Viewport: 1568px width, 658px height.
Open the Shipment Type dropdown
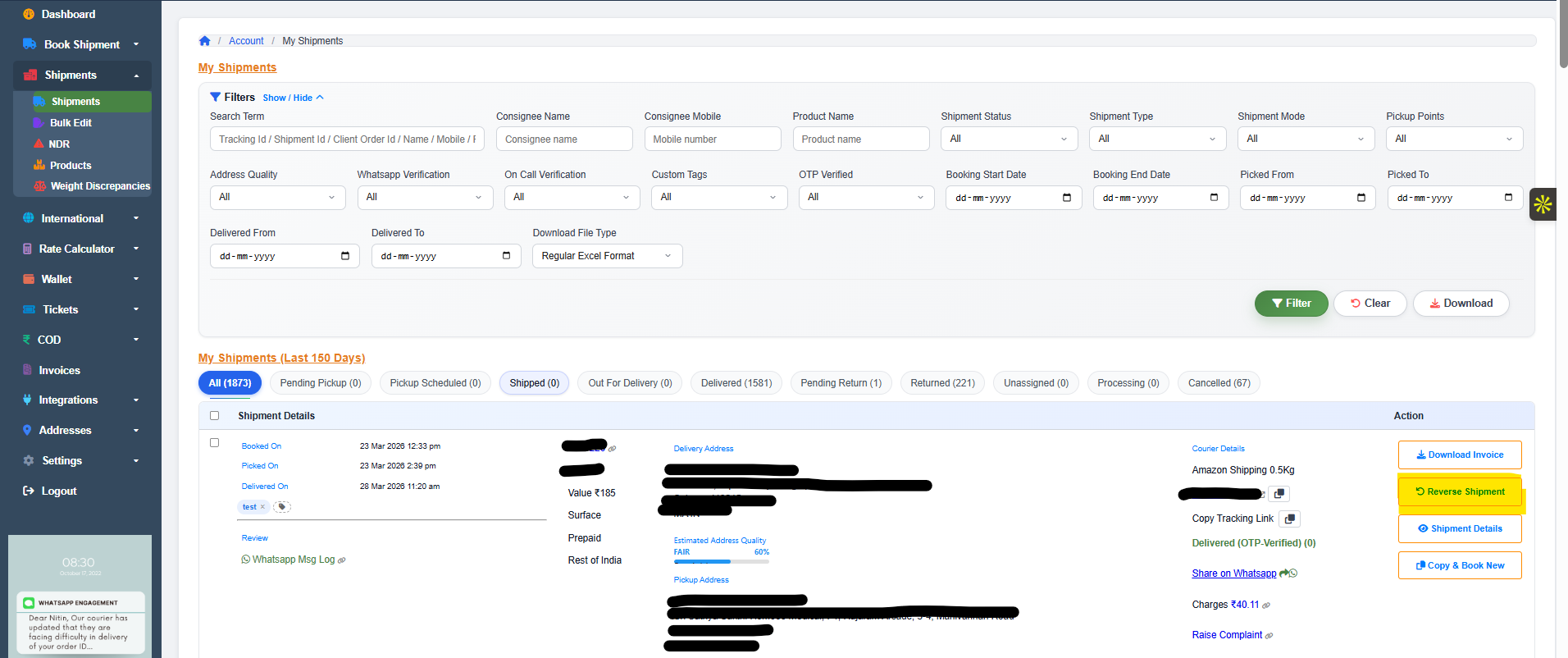click(1157, 139)
